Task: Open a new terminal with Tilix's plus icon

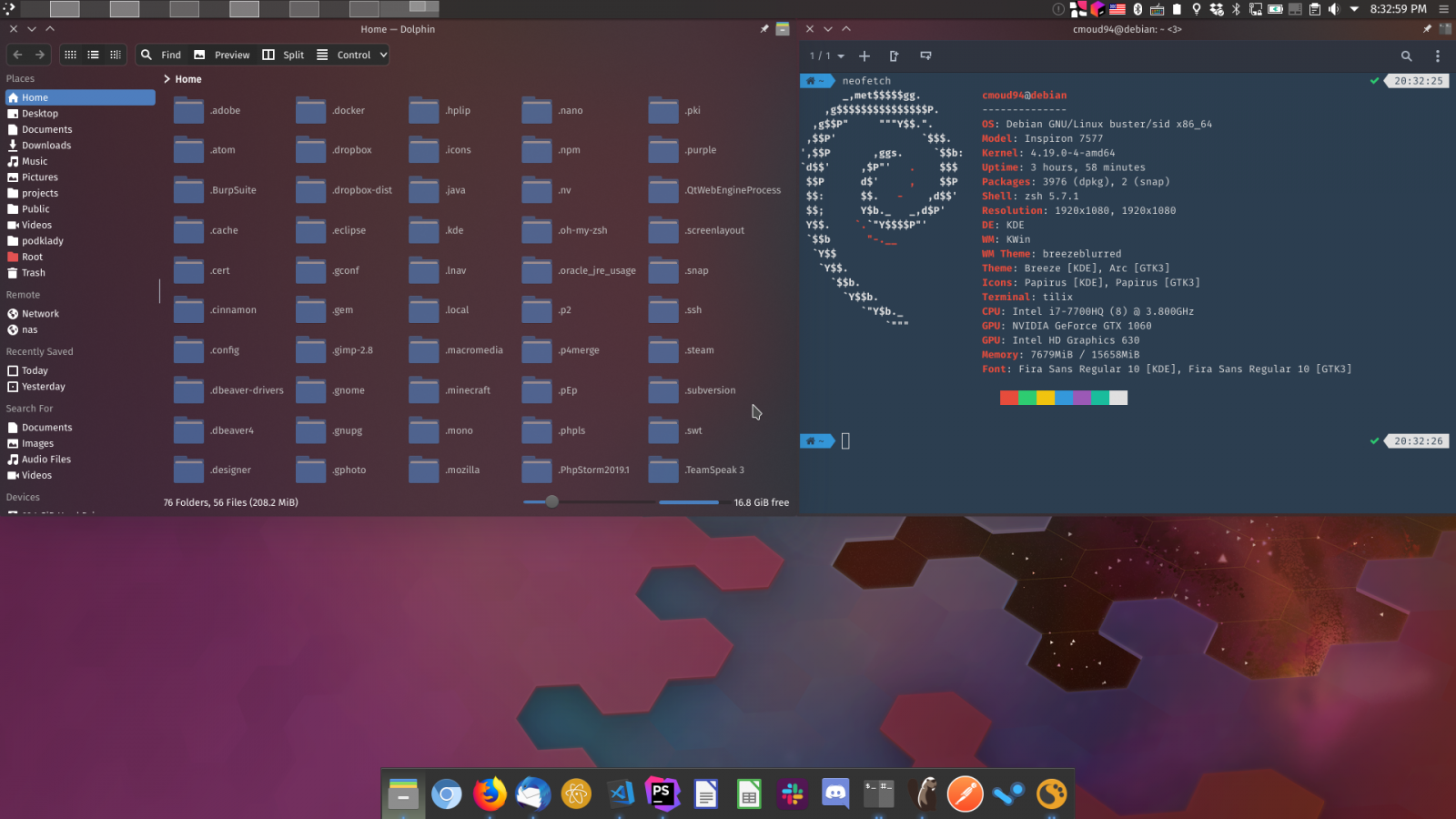Action: tap(864, 56)
